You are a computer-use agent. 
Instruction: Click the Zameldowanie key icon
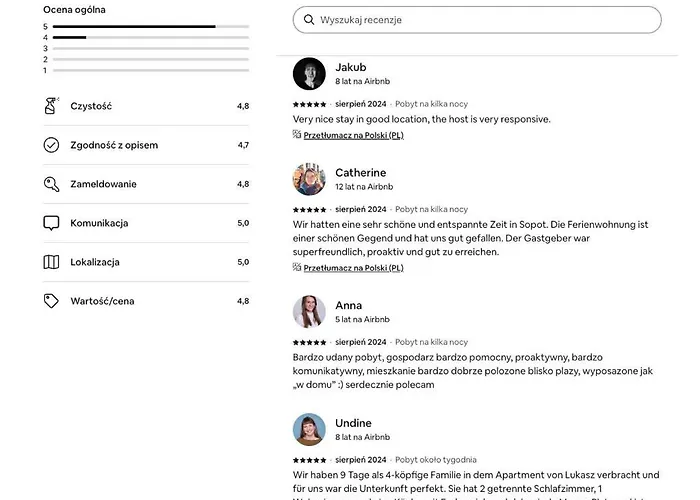click(x=52, y=184)
